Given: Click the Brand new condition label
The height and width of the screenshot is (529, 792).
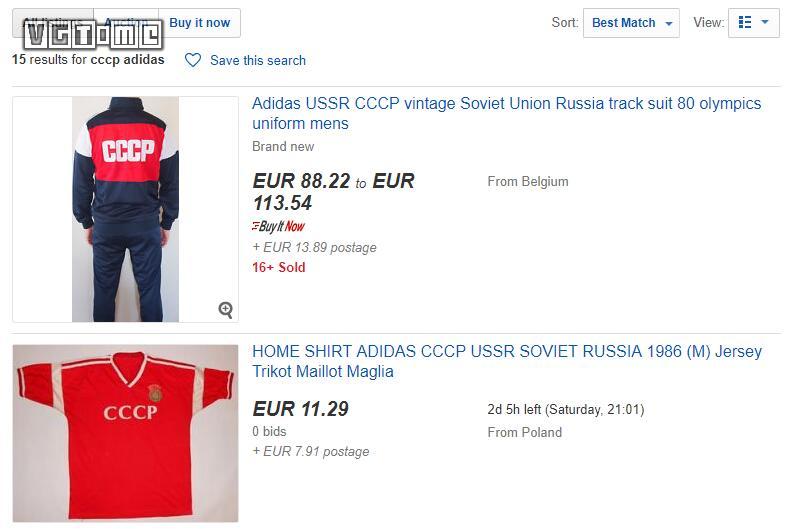Looking at the screenshot, I should pyautogui.click(x=283, y=146).
